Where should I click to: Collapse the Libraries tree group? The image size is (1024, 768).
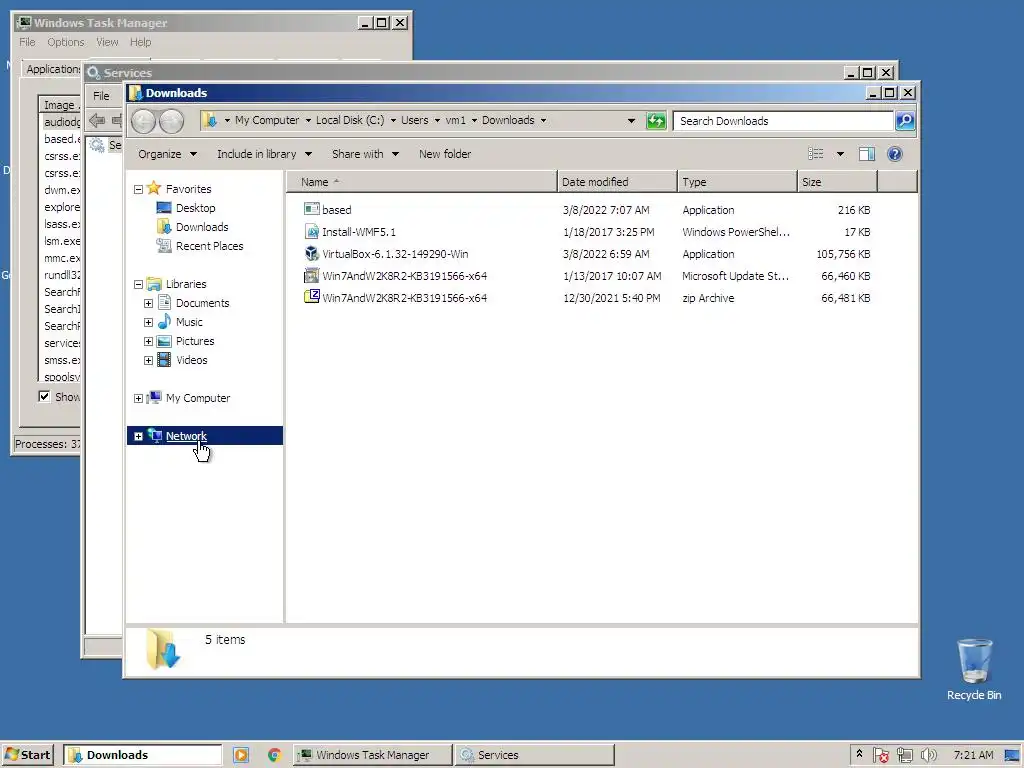(138, 284)
